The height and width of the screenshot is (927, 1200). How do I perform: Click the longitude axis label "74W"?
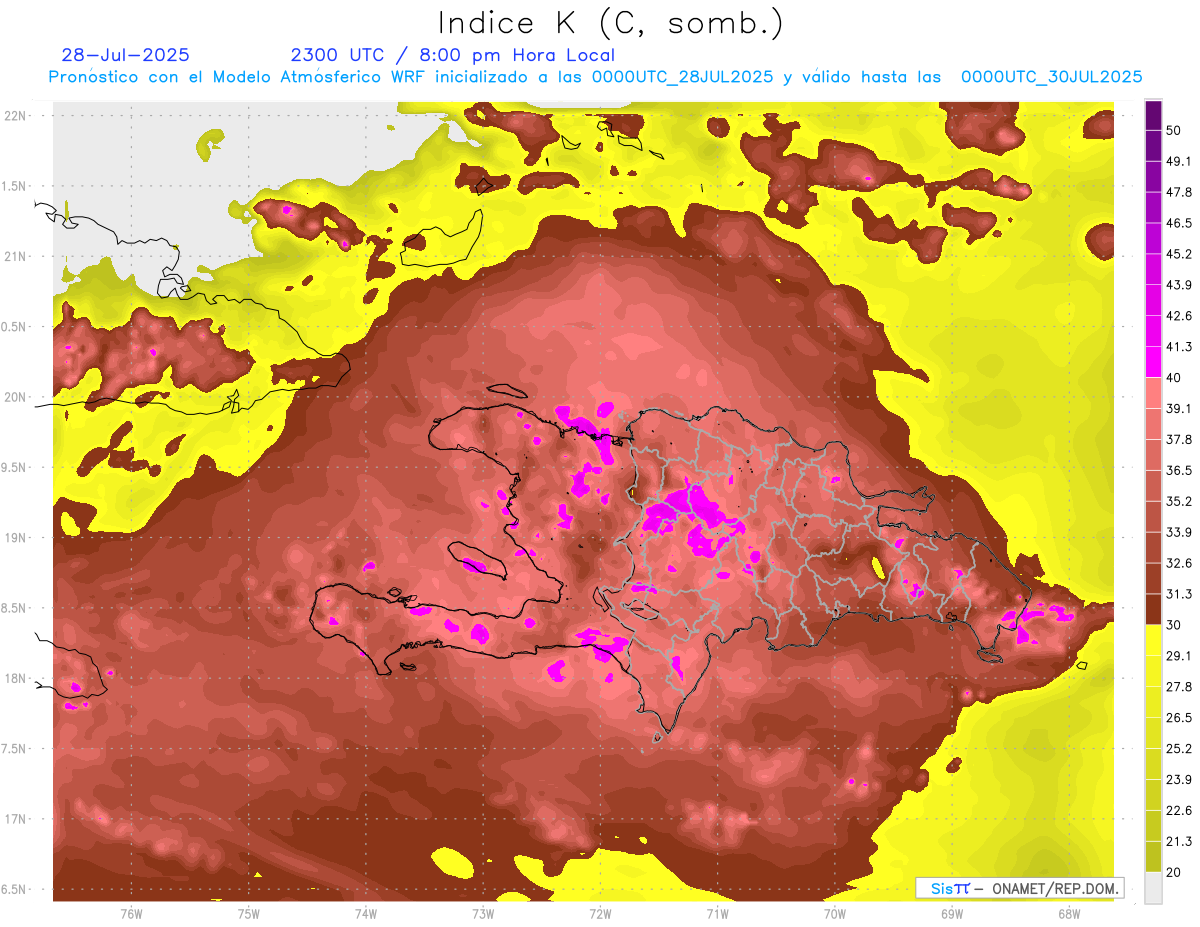pos(366,914)
